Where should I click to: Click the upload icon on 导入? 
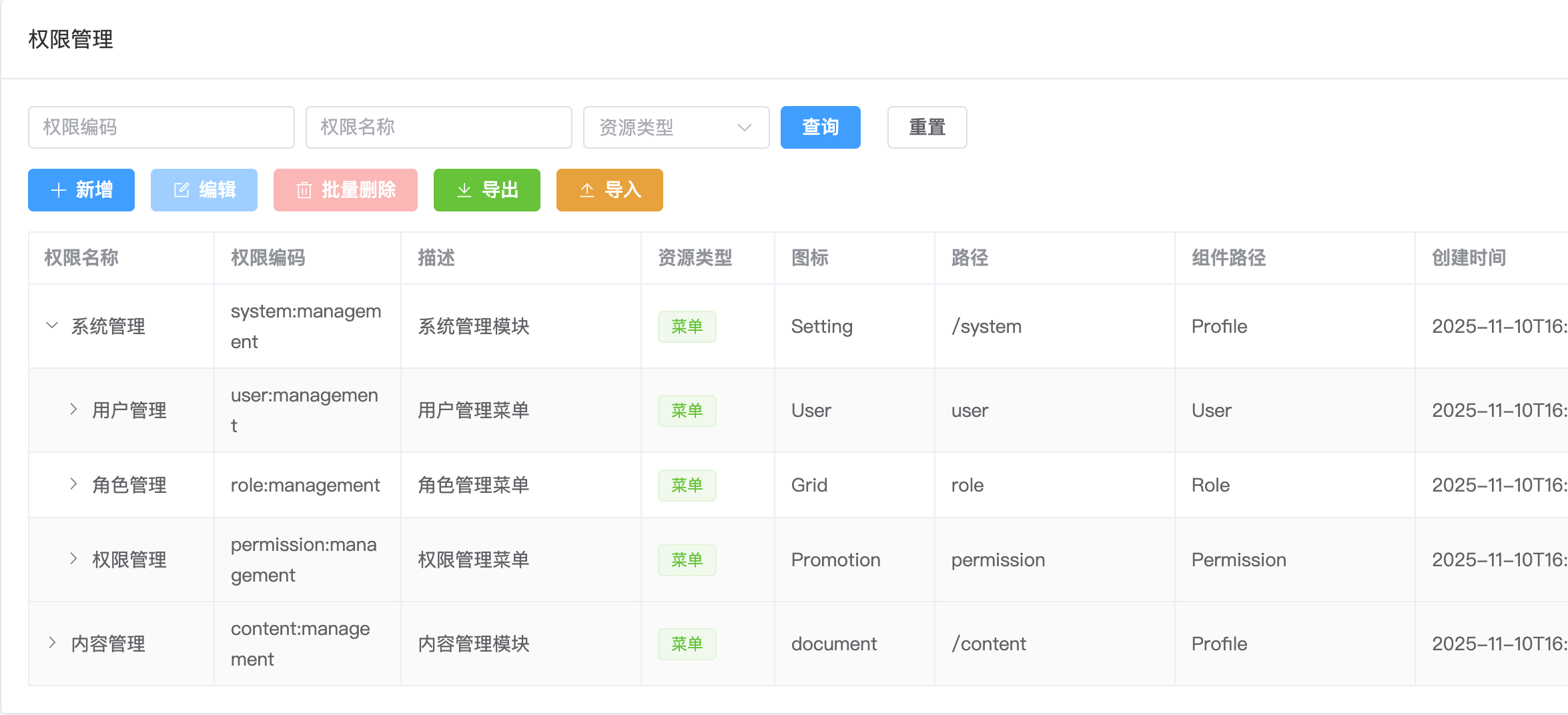(x=586, y=191)
